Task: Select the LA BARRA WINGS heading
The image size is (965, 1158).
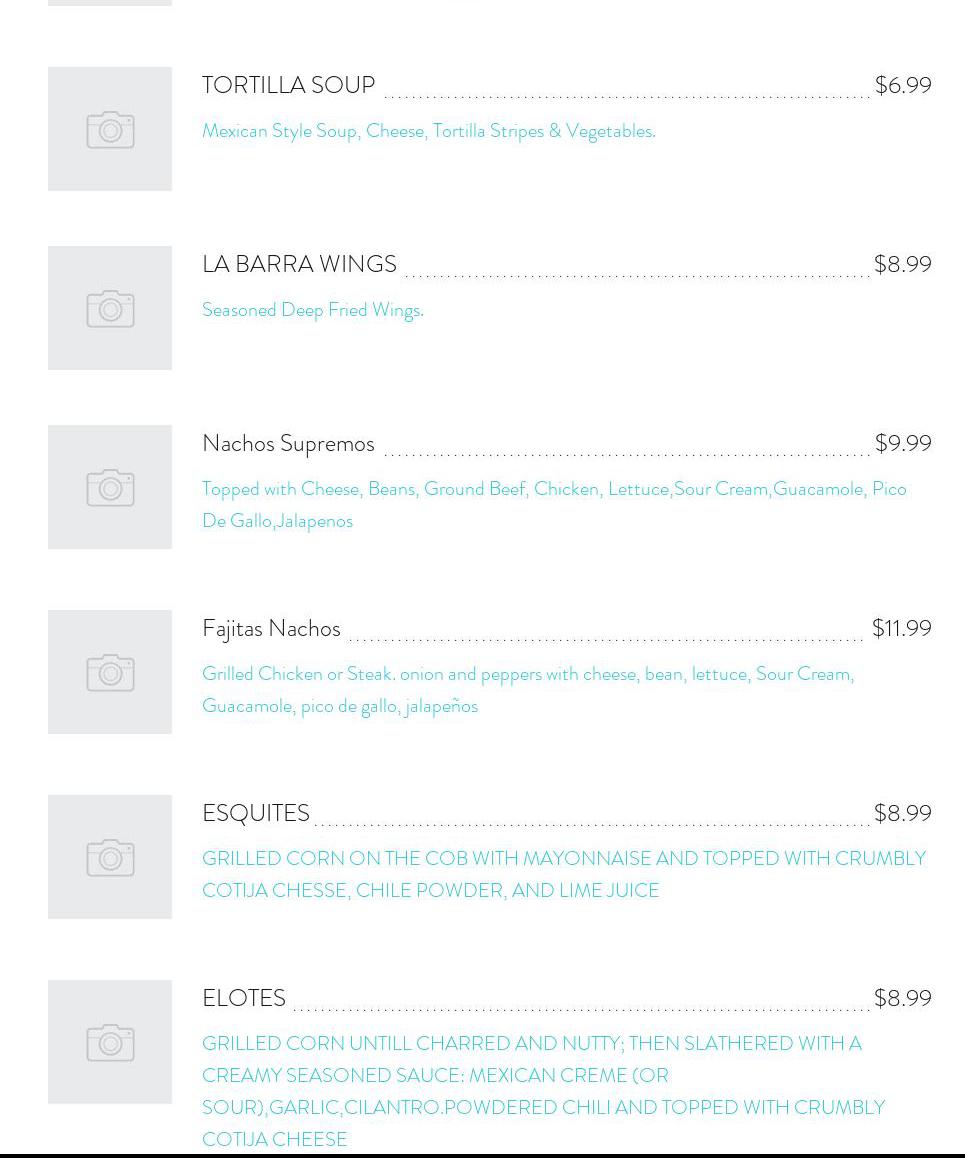Action: pos(299,265)
